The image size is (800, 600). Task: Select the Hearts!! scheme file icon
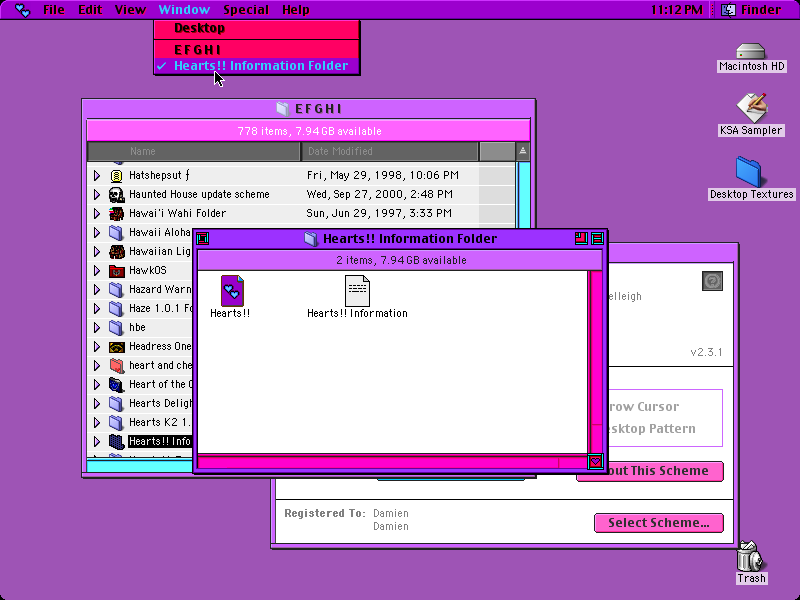232,291
